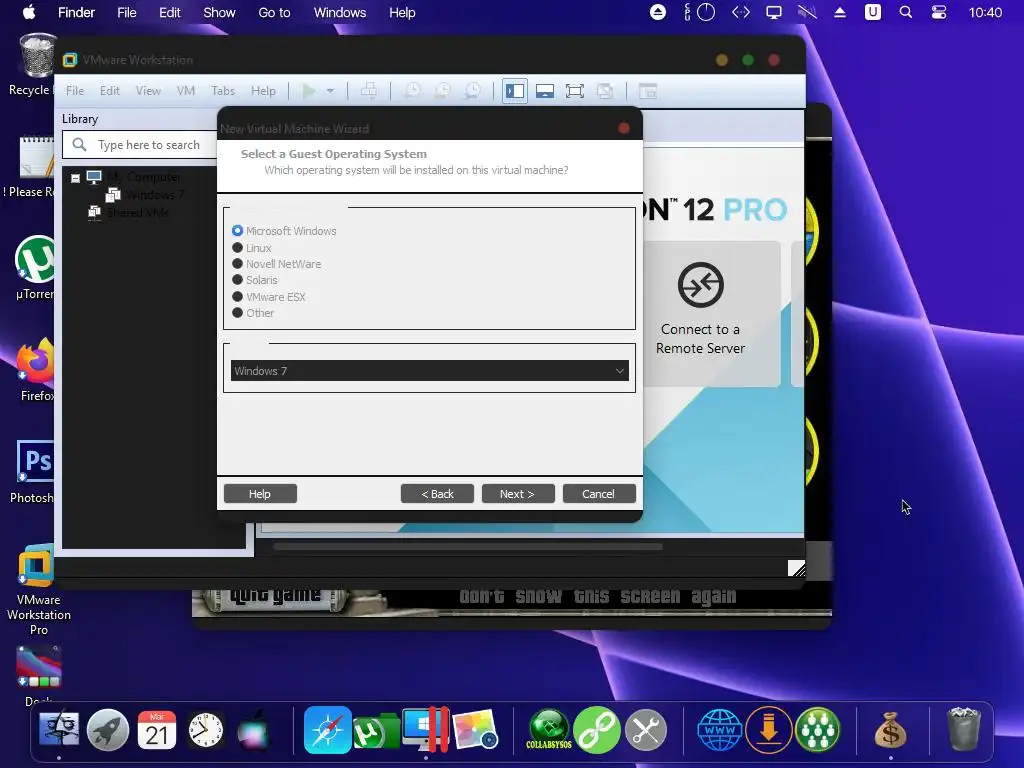Click VMware window resize grip corner

[x=796, y=568]
